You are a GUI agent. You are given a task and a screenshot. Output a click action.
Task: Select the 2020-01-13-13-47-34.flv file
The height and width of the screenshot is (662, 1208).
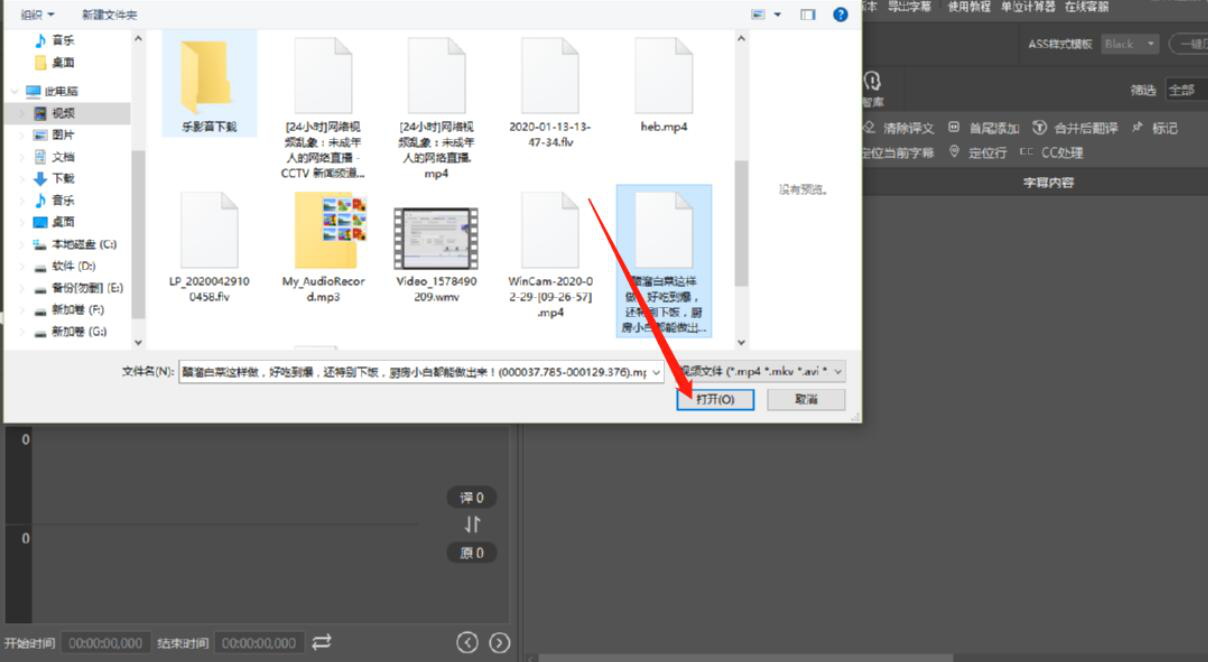550,93
